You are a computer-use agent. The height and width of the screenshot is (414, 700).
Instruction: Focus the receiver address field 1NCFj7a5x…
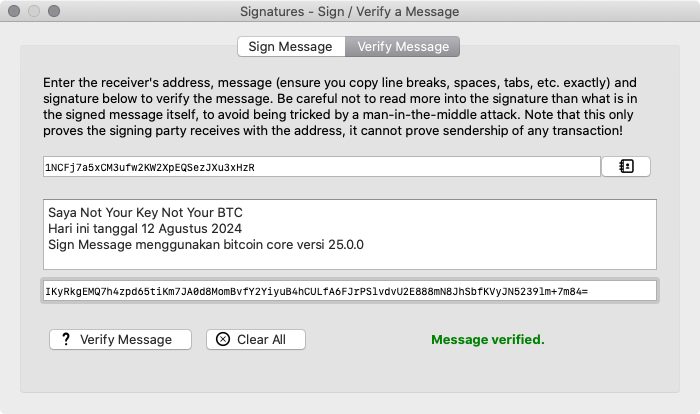coord(322,167)
